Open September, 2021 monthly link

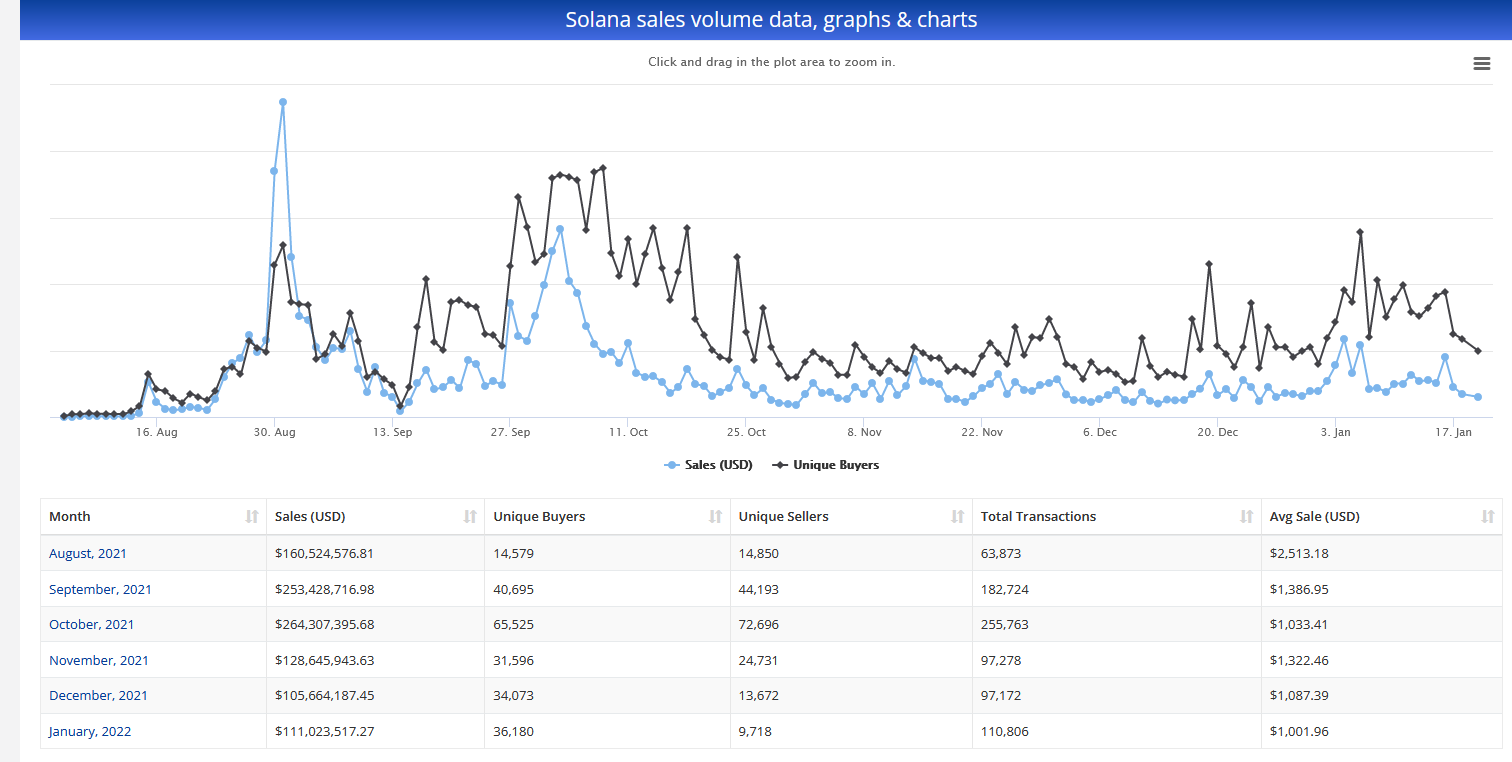point(100,589)
